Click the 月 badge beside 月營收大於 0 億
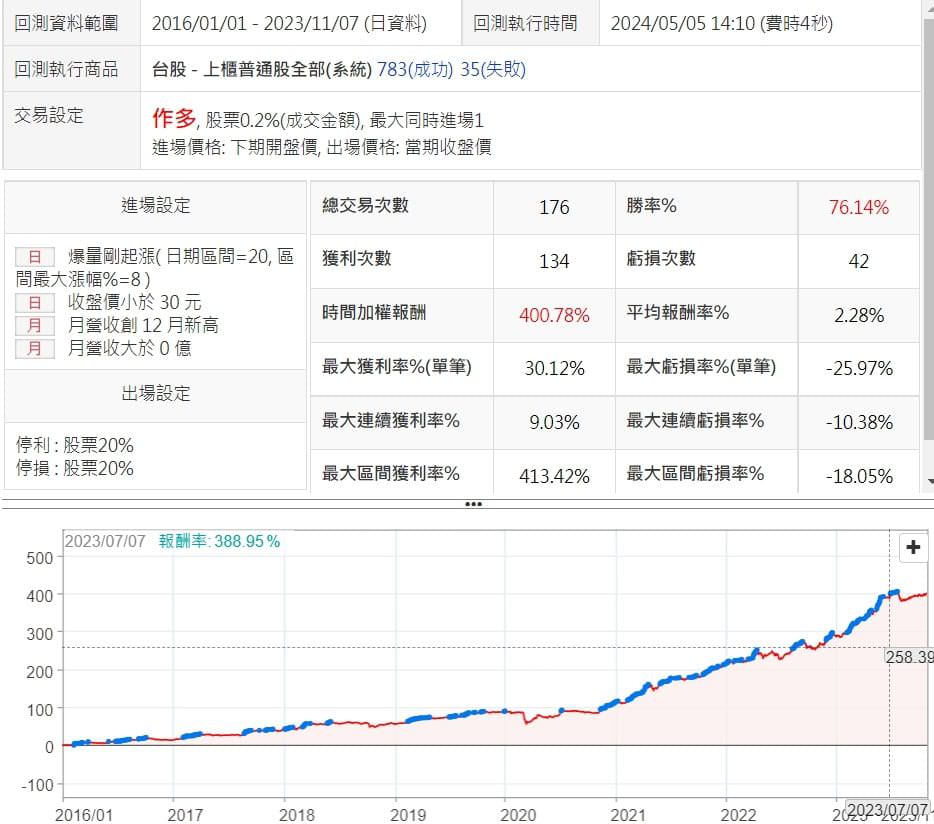This screenshot has width=934, height=824. [x=34, y=348]
